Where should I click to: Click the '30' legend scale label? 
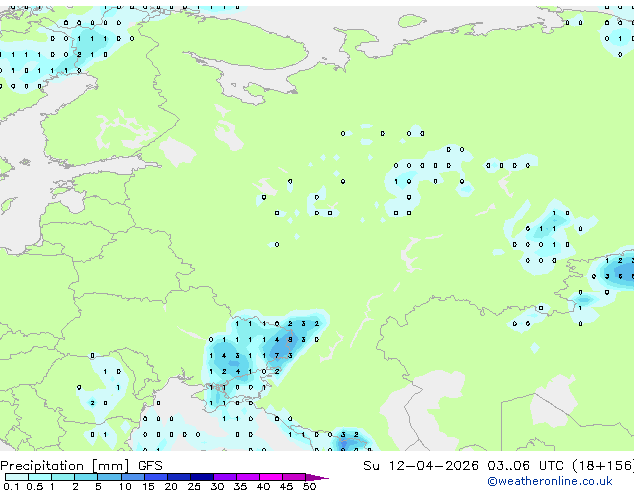pos(217,486)
